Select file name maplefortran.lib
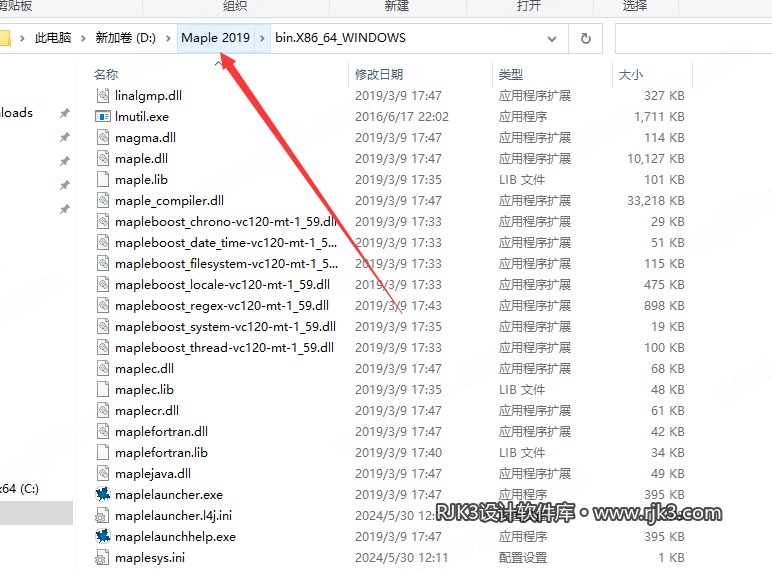This screenshot has width=772, height=569. (161, 453)
